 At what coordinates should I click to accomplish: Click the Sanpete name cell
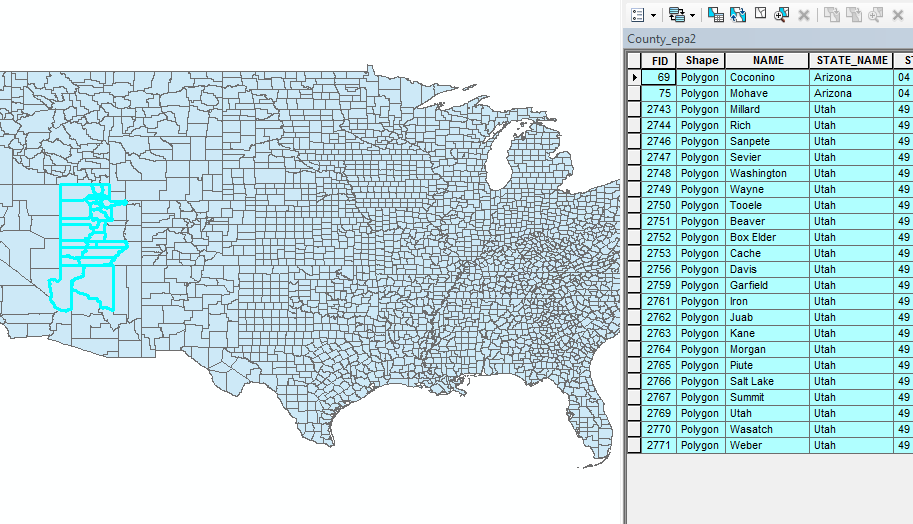[767, 141]
